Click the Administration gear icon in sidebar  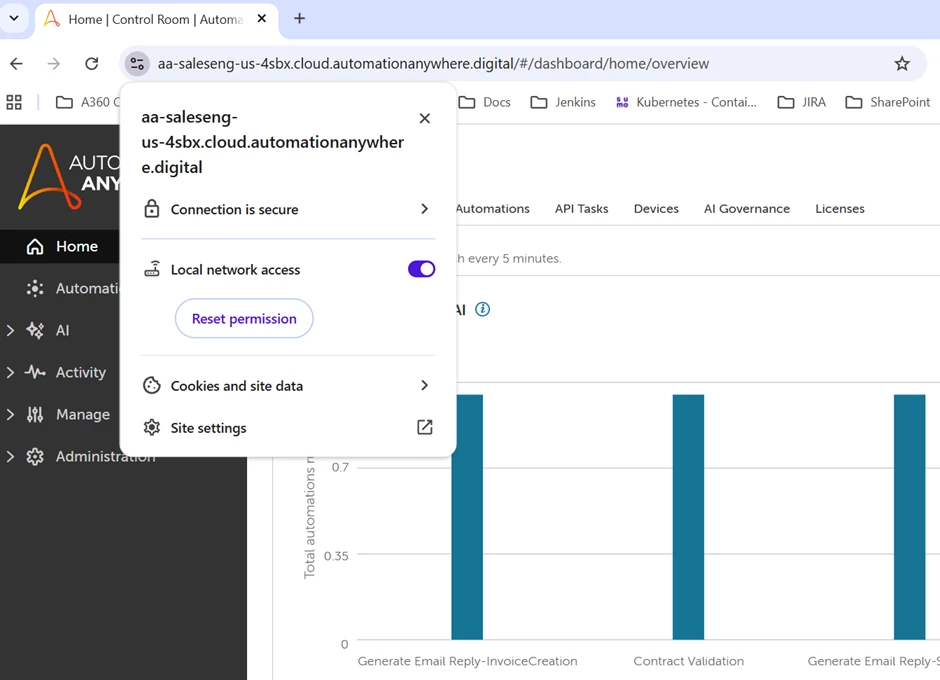click(x=35, y=456)
